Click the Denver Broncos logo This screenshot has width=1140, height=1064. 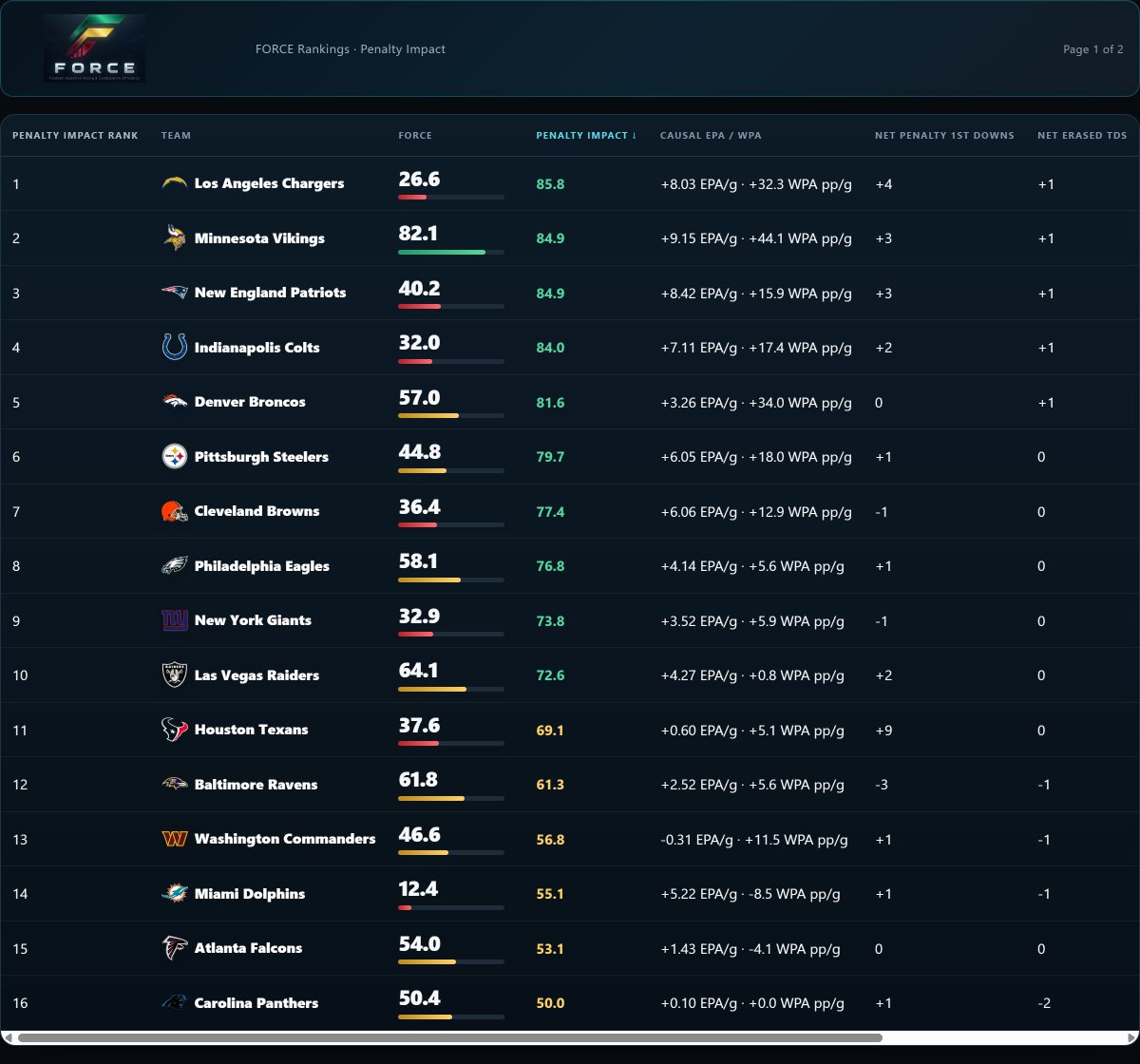[175, 402]
